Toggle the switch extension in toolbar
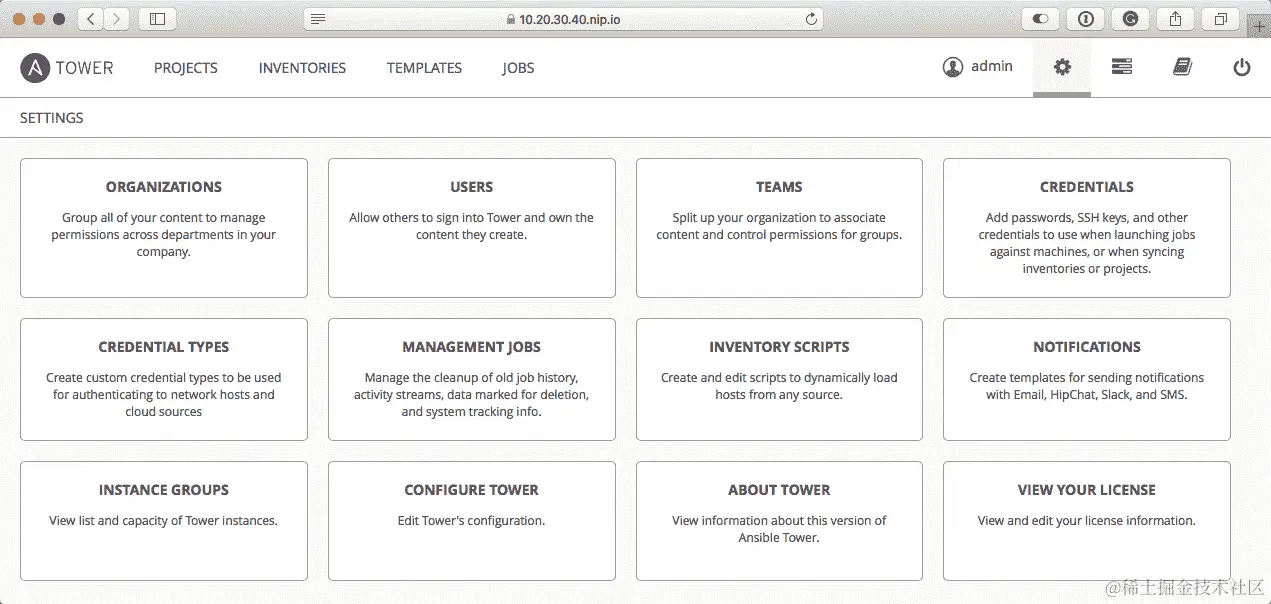This screenshot has height=604, width=1271. click(x=1040, y=18)
